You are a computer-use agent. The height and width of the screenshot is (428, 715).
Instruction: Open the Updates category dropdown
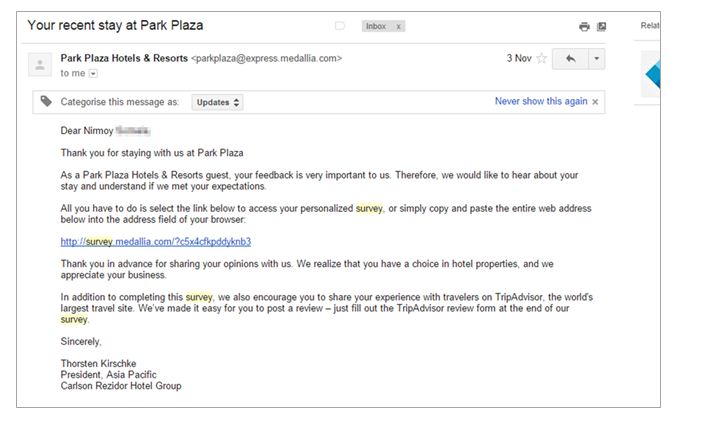(x=218, y=102)
